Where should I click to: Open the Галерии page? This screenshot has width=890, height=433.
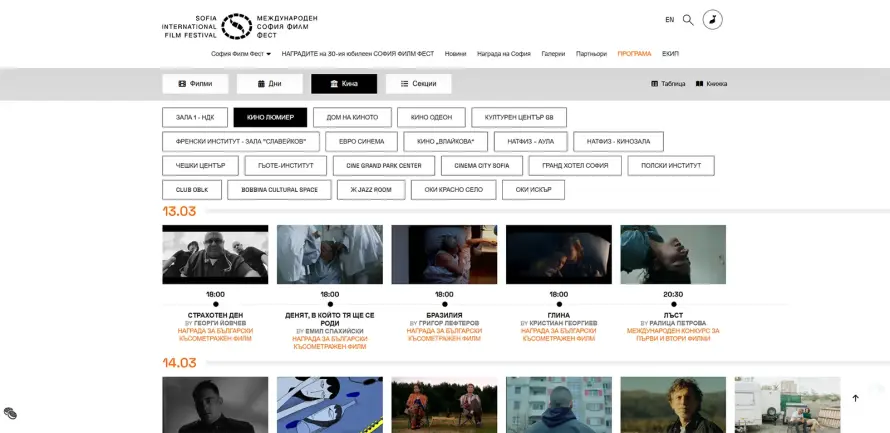pos(553,54)
